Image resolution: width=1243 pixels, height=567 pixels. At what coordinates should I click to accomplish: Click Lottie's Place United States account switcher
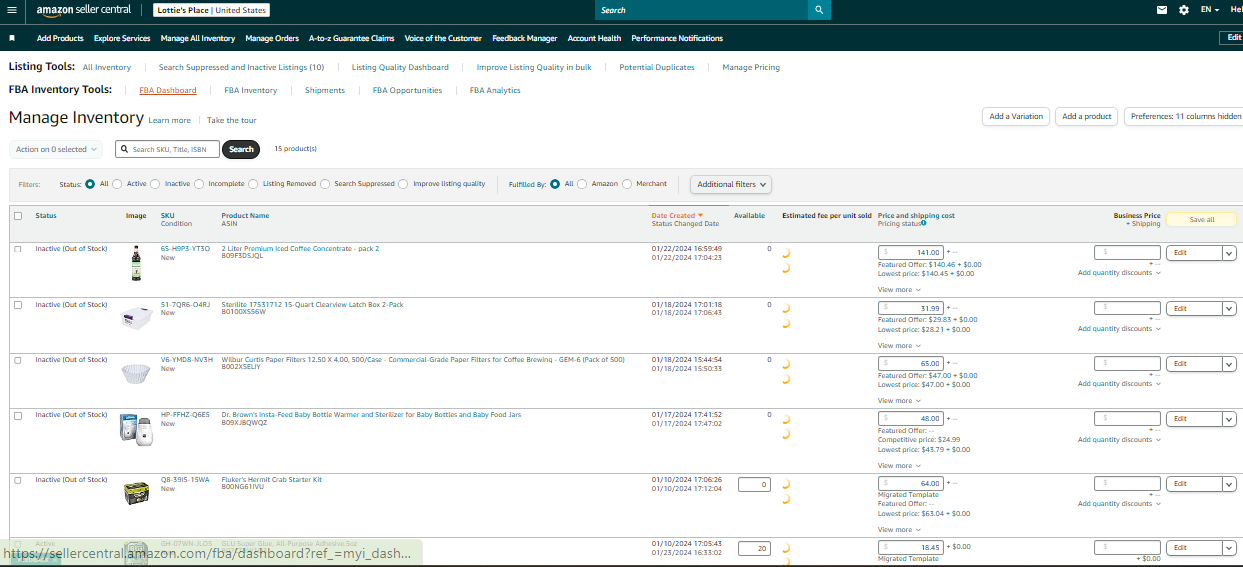point(210,10)
